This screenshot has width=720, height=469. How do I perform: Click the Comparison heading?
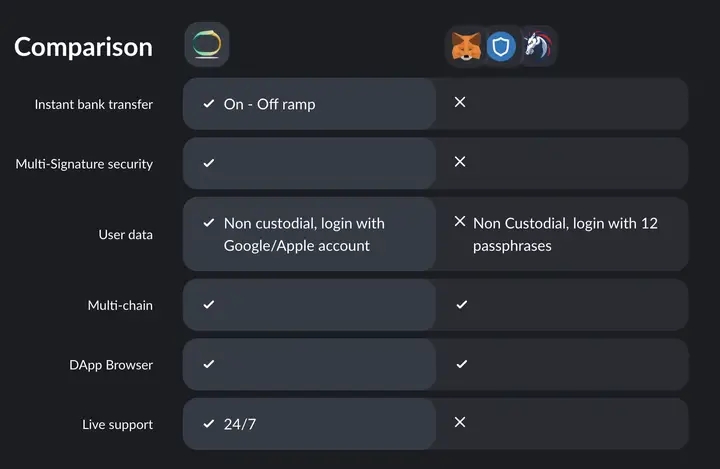click(83, 46)
